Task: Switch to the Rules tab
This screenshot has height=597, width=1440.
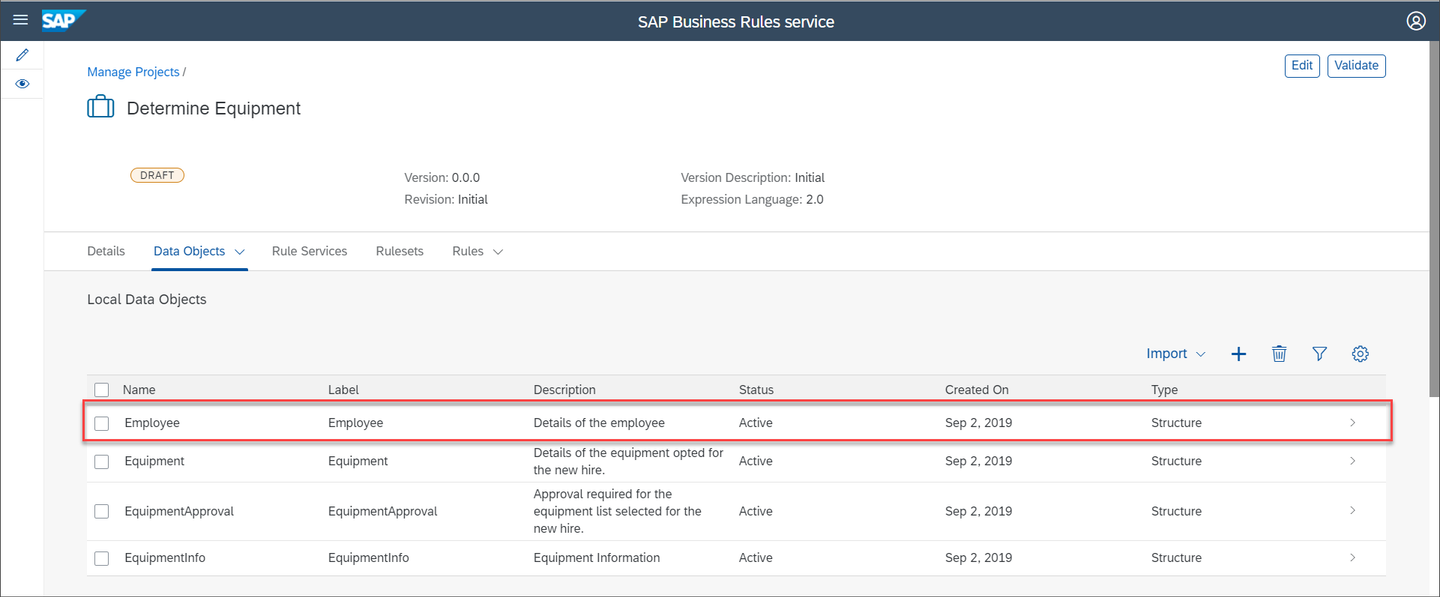Action: tap(468, 251)
